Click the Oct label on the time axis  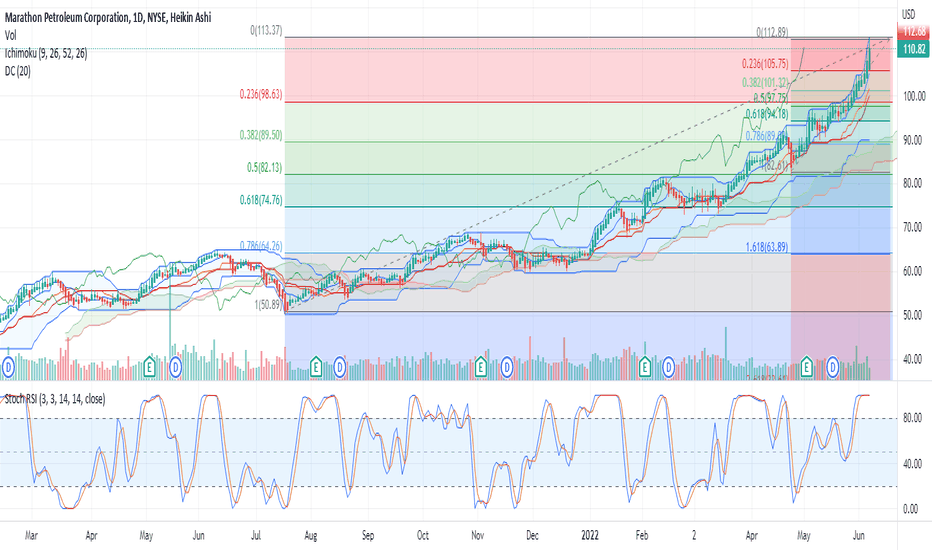(x=423, y=536)
